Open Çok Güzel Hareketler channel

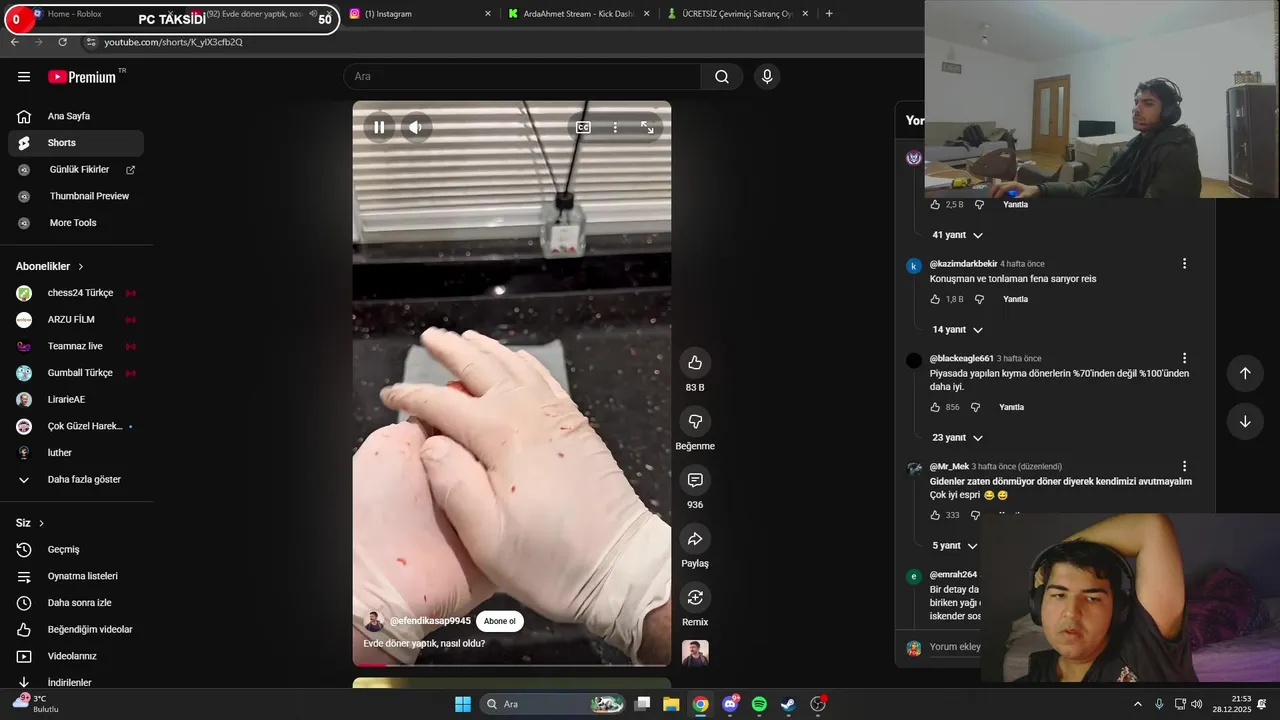tap(76, 426)
